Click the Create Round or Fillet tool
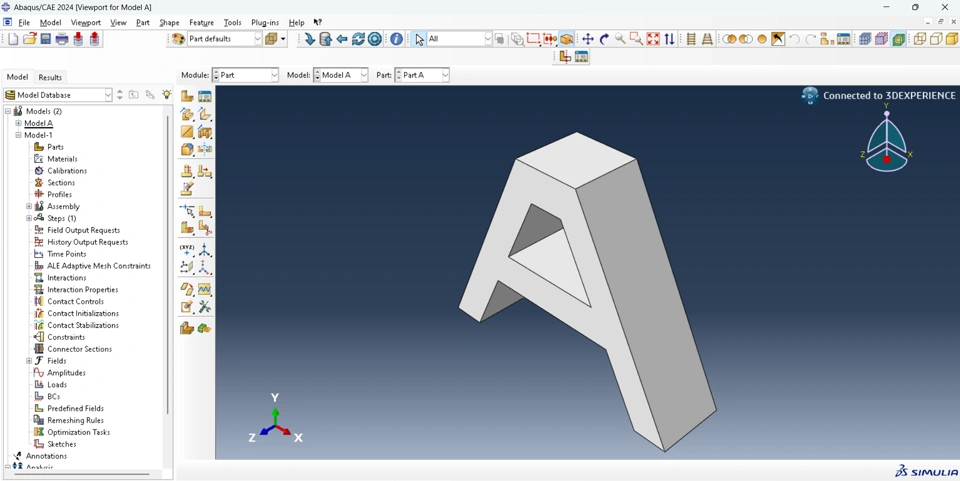960x481 pixels. (187, 149)
